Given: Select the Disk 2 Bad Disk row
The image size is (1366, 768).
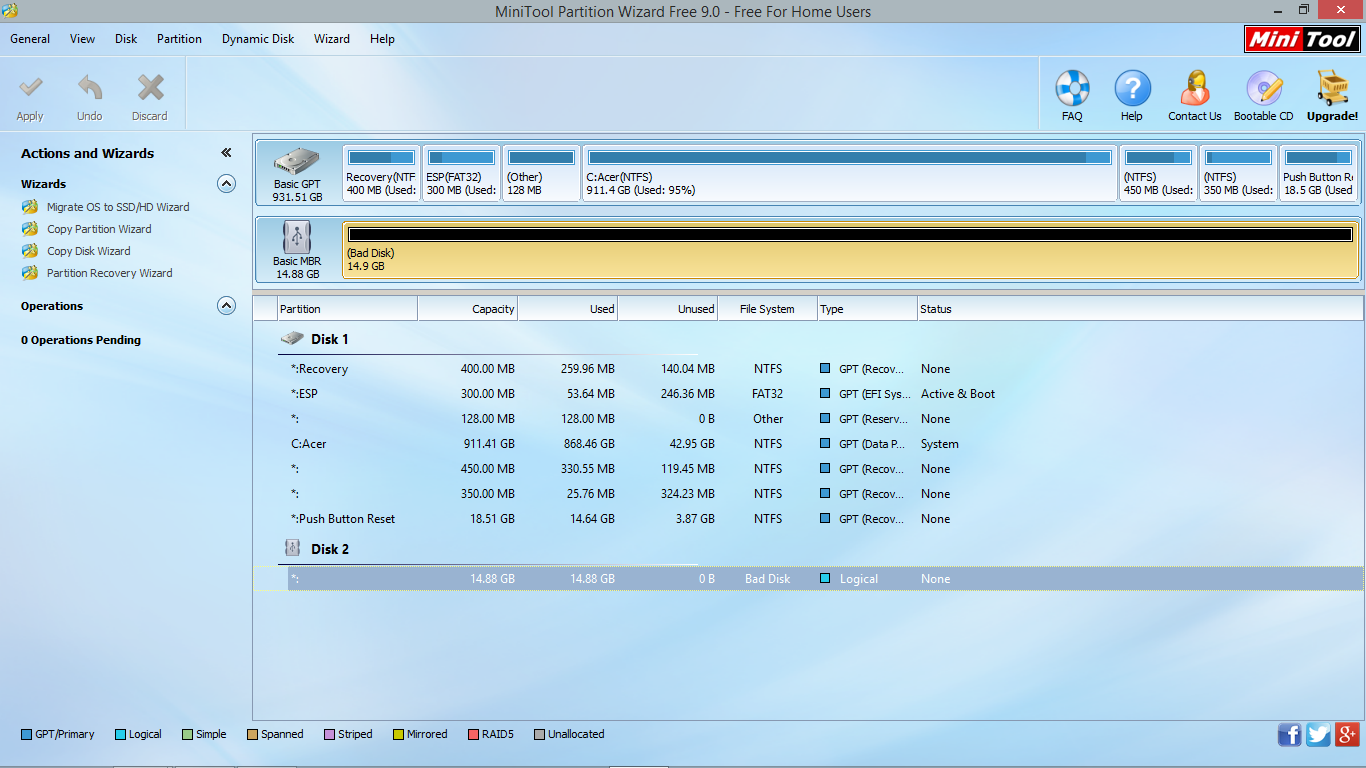Looking at the screenshot, I should [x=808, y=579].
